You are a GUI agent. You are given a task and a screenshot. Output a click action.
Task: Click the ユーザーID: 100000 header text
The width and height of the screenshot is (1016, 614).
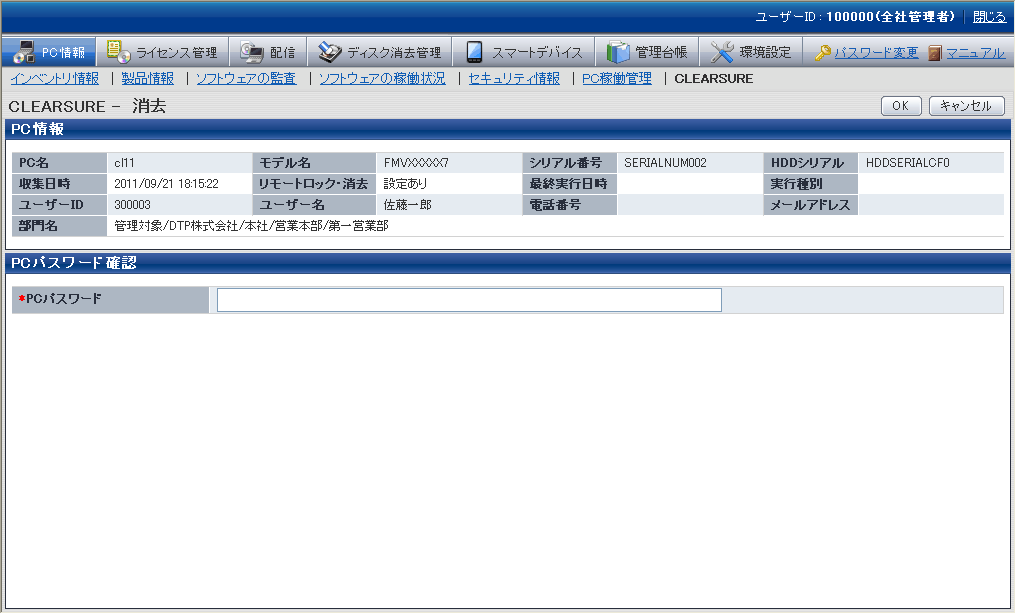point(855,17)
